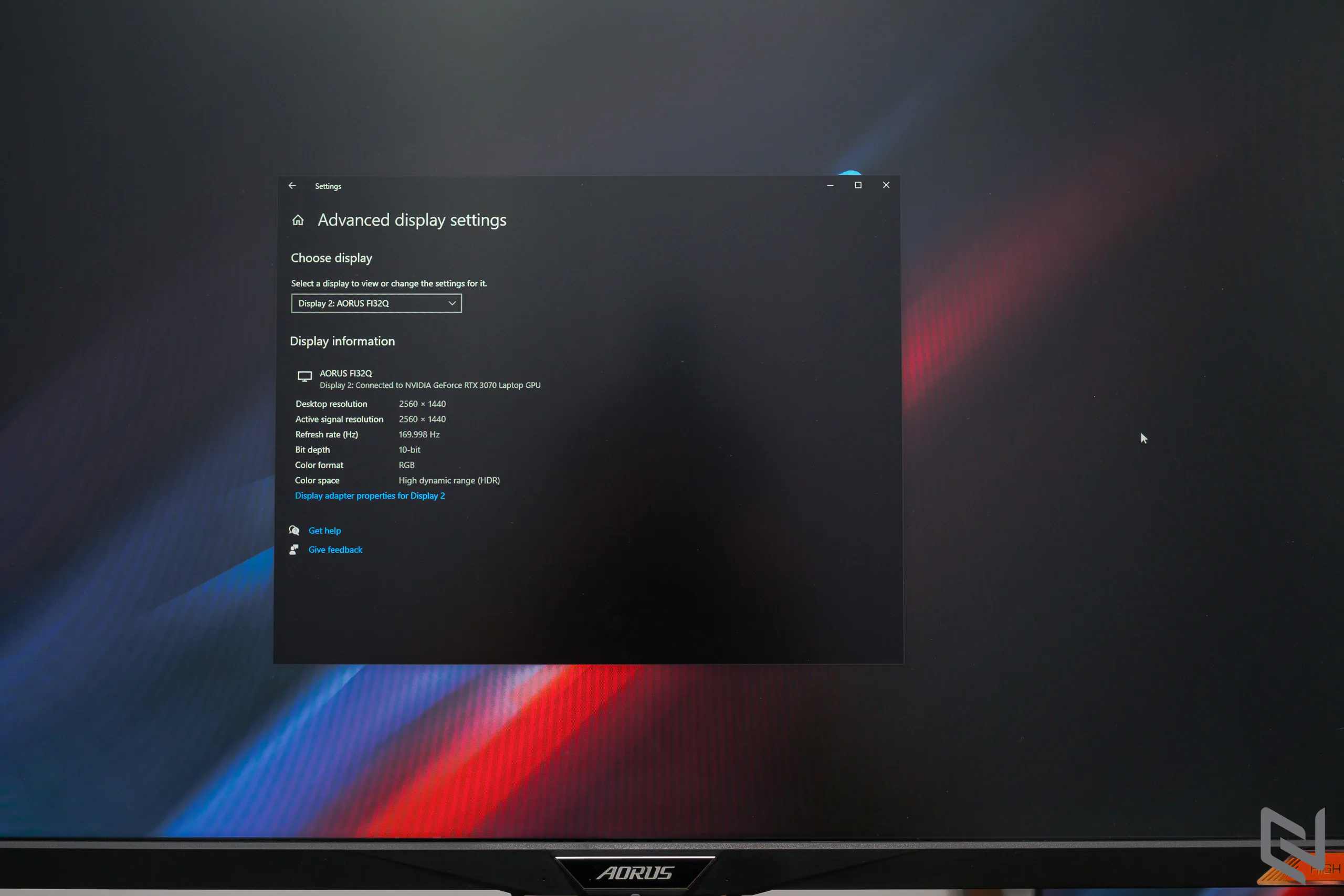Go back using the Settings back arrow
The height and width of the screenshot is (896, 1344).
click(292, 186)
